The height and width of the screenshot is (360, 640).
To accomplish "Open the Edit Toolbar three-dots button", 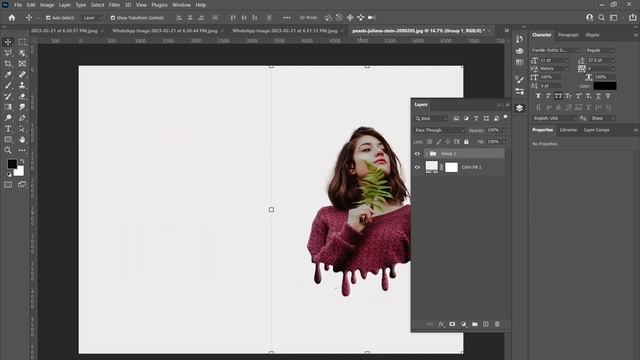I will [x=22, y=150].
